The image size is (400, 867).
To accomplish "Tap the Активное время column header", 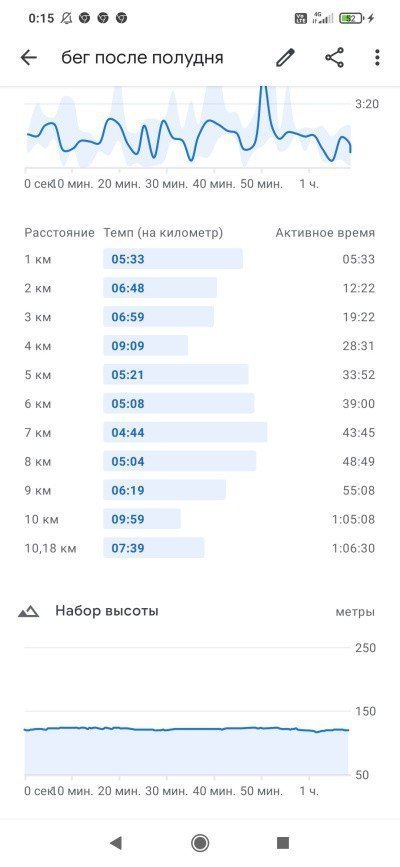I will click(x=325, y=233).
